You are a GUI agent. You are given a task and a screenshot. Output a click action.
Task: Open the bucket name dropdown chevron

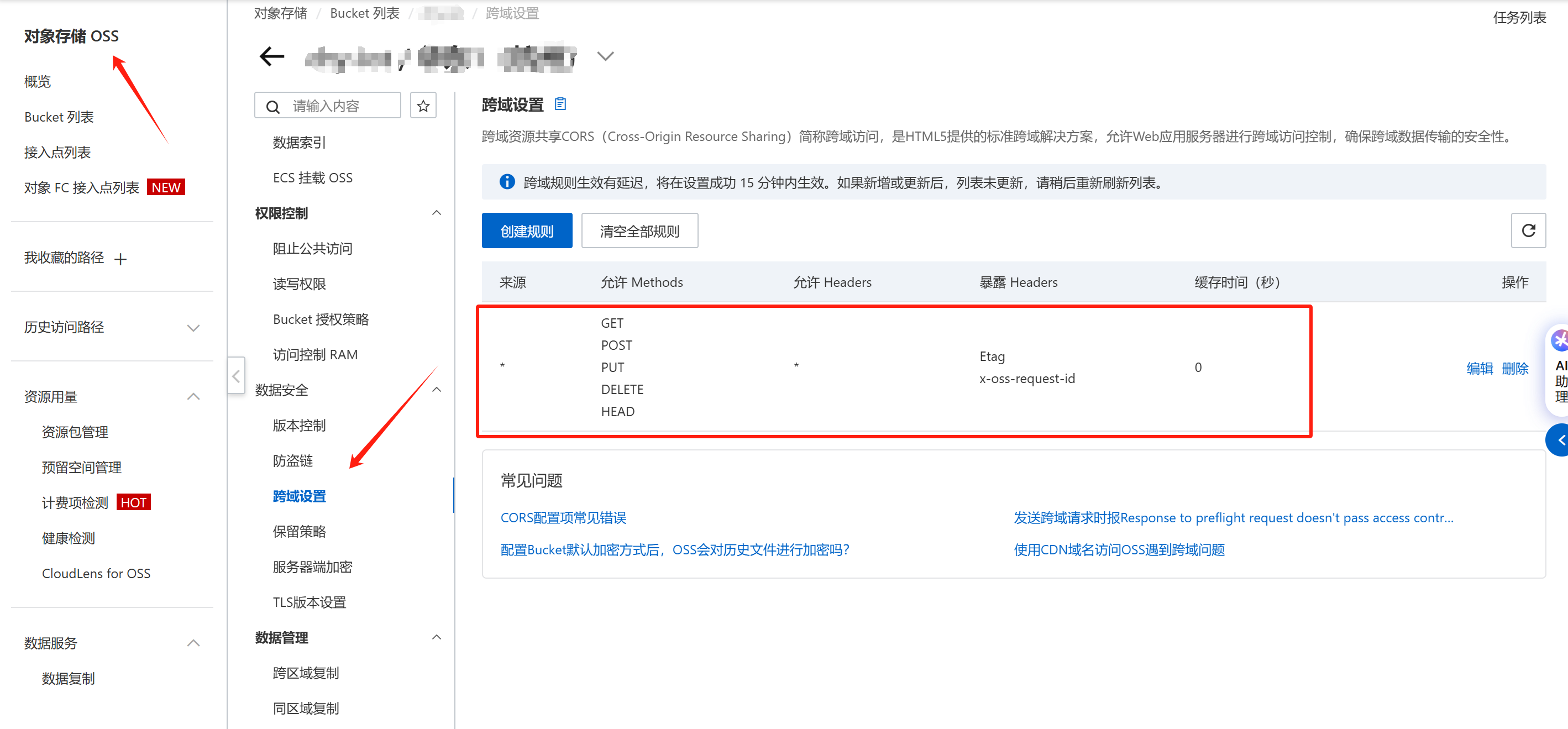point(605,56)
